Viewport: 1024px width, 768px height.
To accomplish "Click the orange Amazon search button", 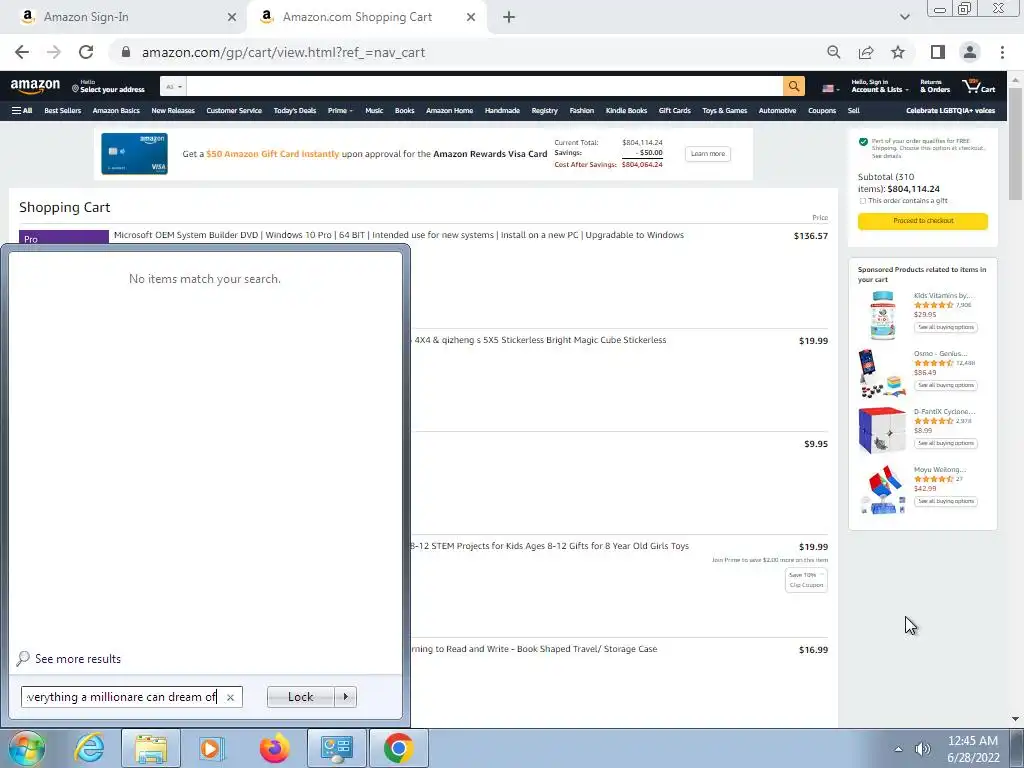I will 793,86.
